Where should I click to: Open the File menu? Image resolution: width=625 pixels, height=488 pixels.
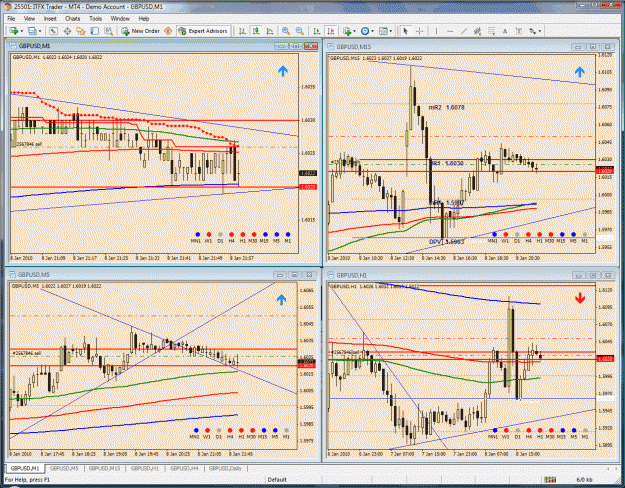pos(11,19)
